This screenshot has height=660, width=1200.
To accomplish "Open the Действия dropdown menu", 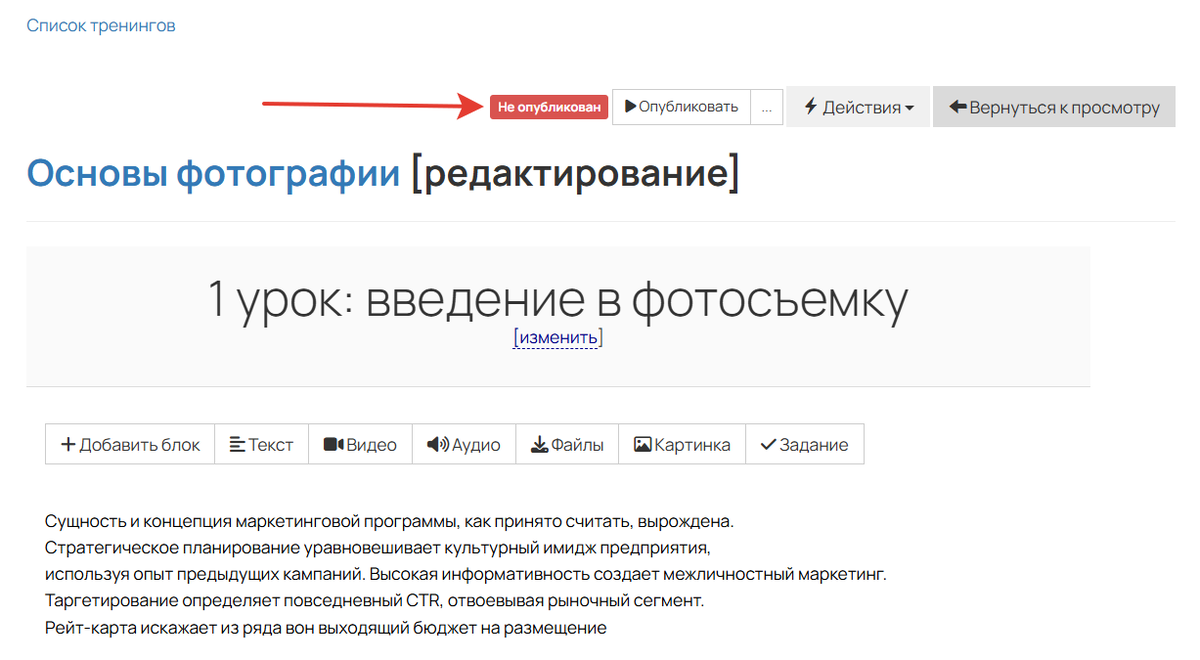I will pyautogui.click(x=857, y=106).
